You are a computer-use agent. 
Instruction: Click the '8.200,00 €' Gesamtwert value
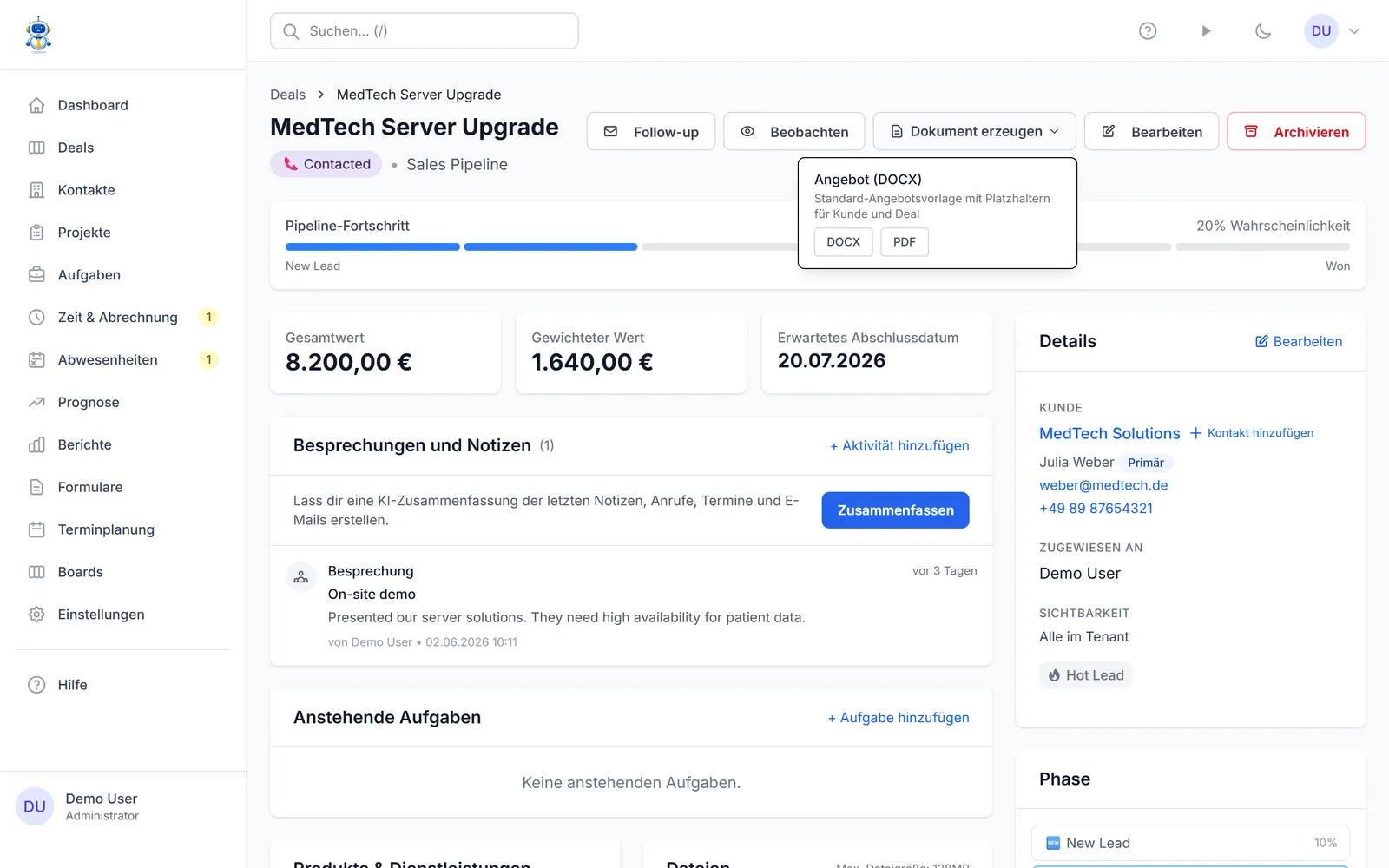(x=349, y=362)
